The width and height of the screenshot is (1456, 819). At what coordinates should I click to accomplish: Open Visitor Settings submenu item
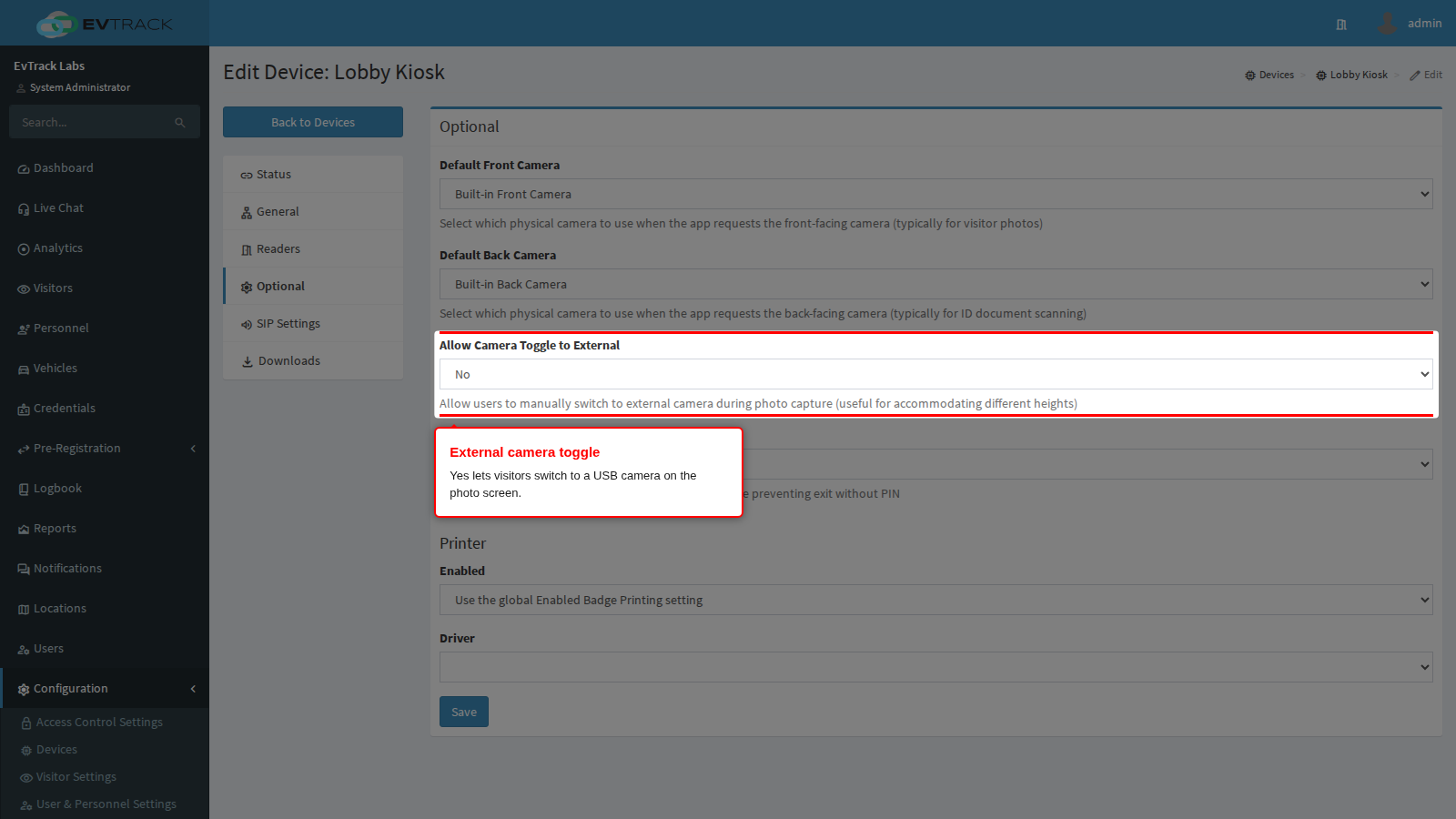point(105,777)
